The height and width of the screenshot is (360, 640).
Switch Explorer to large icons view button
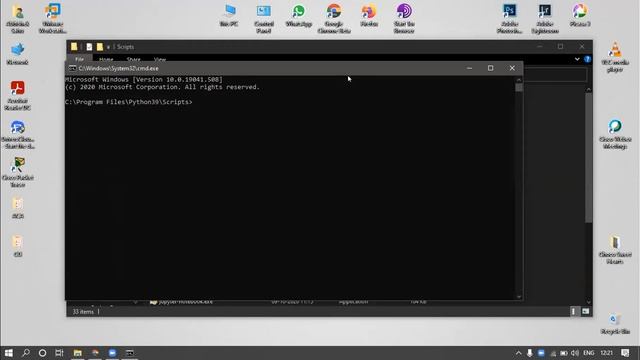586,311
